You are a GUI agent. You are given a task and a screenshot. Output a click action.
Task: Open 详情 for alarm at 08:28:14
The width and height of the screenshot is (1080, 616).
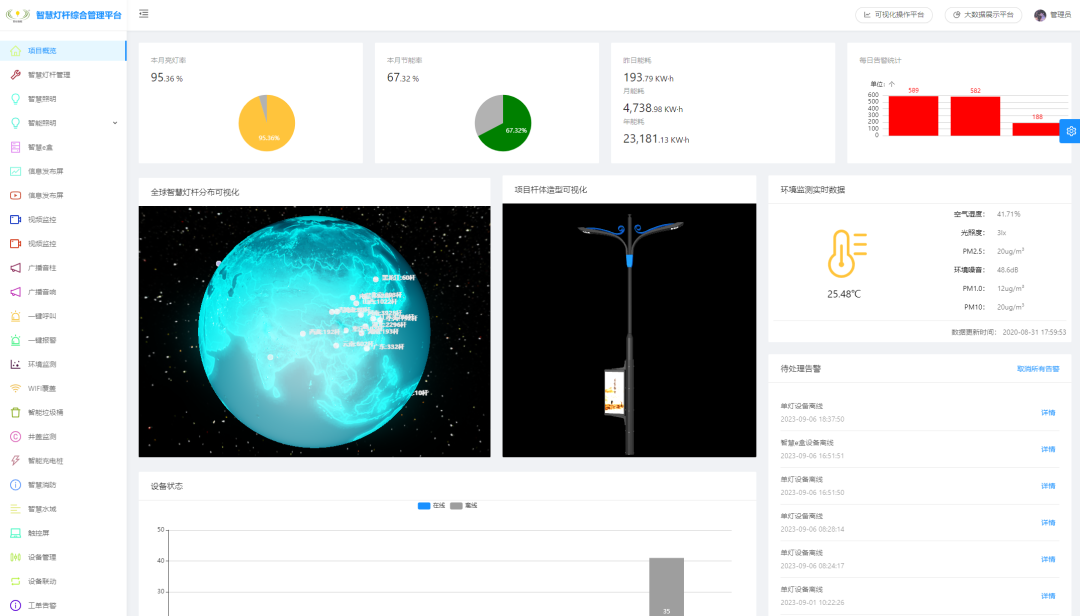pos(1048,522)
